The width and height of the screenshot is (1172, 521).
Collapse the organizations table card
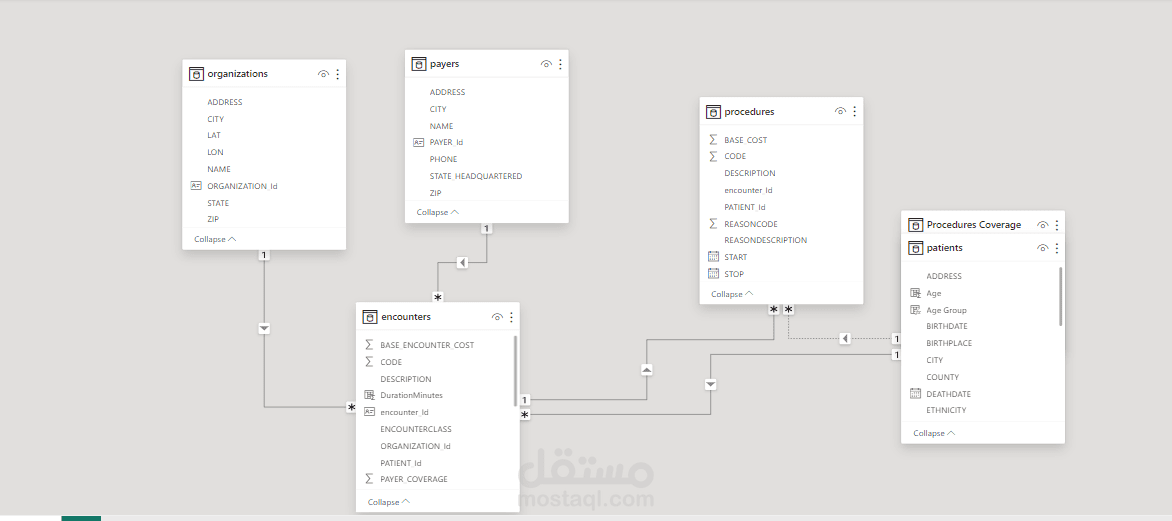click(x=215, y=240)
